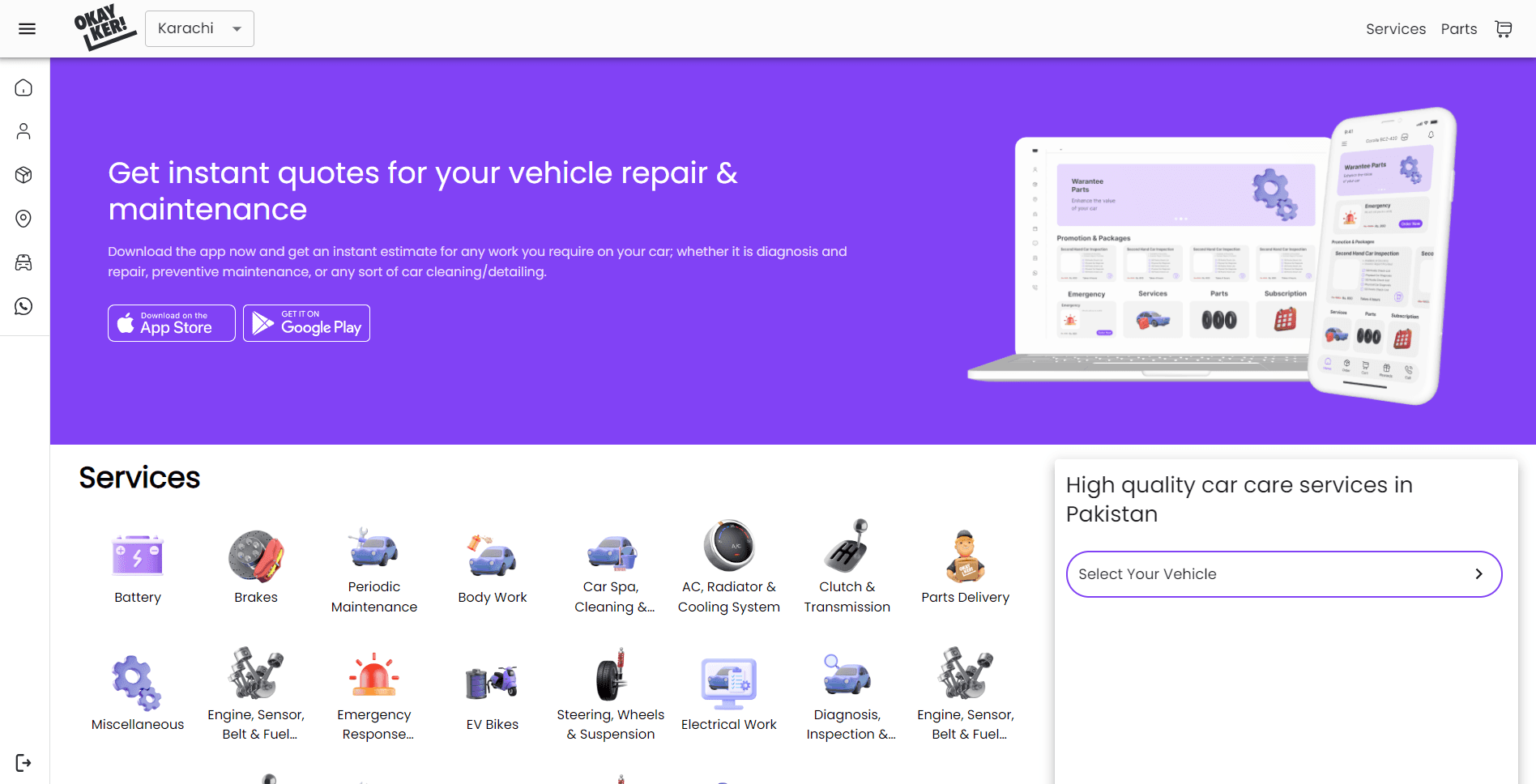
Task: Click the Parts Delivery label text
Action: click(x=966, y=598)
